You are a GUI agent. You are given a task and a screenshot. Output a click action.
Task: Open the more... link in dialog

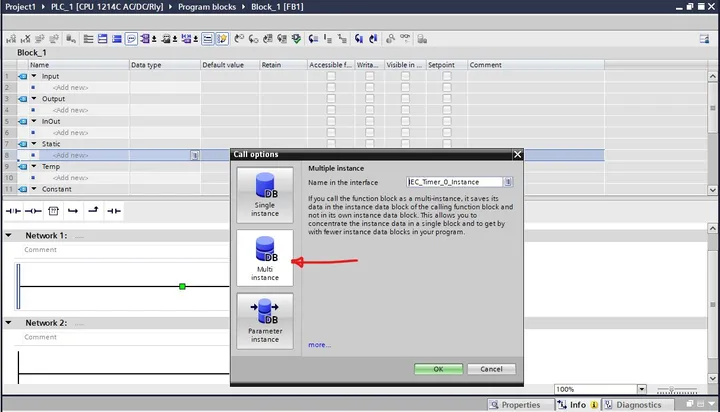pos(319,344)
